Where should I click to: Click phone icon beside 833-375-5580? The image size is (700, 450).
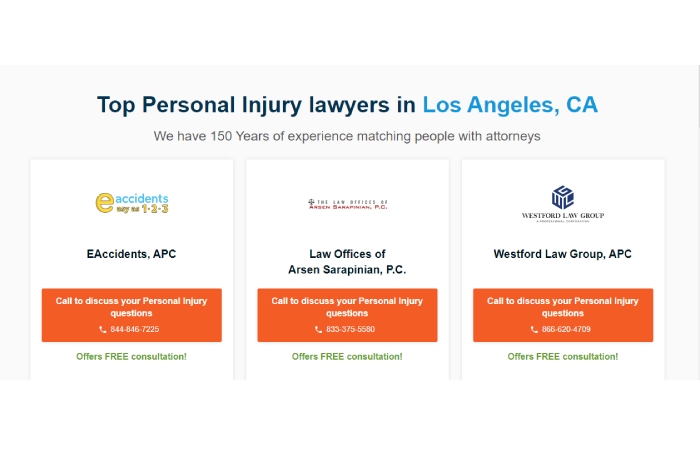[x=318, y=329]
